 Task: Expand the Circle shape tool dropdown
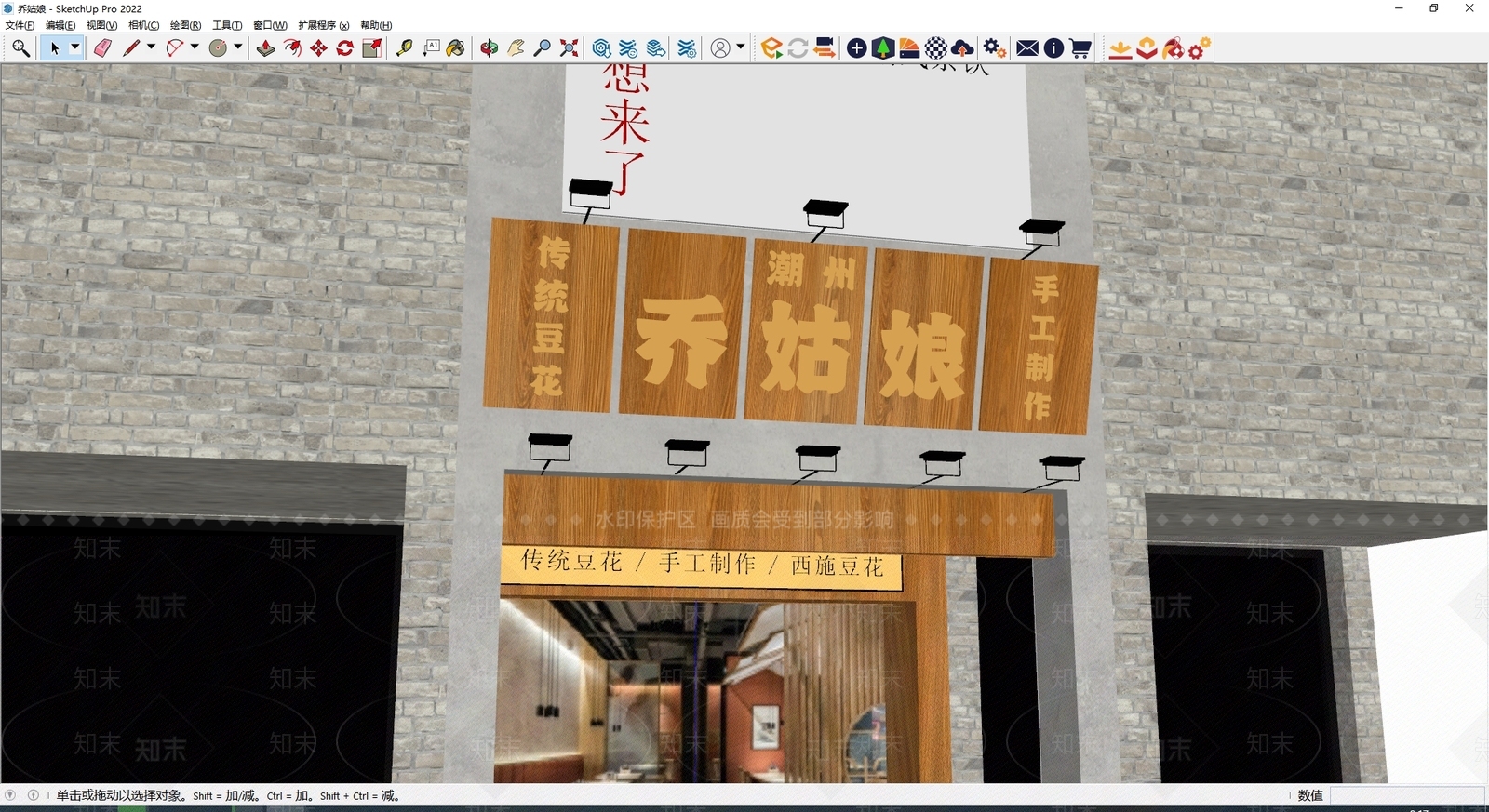click(238, 47)
